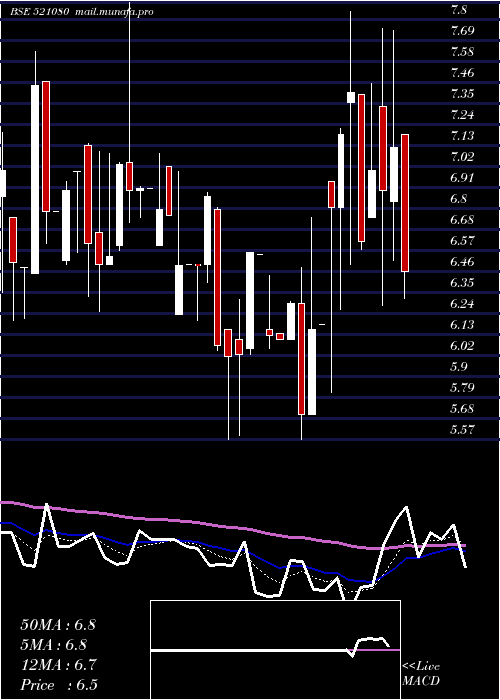This screenshot has width=500, height=700.
Task: Select the 6.57 price axis label
Action: pos(462,241)
